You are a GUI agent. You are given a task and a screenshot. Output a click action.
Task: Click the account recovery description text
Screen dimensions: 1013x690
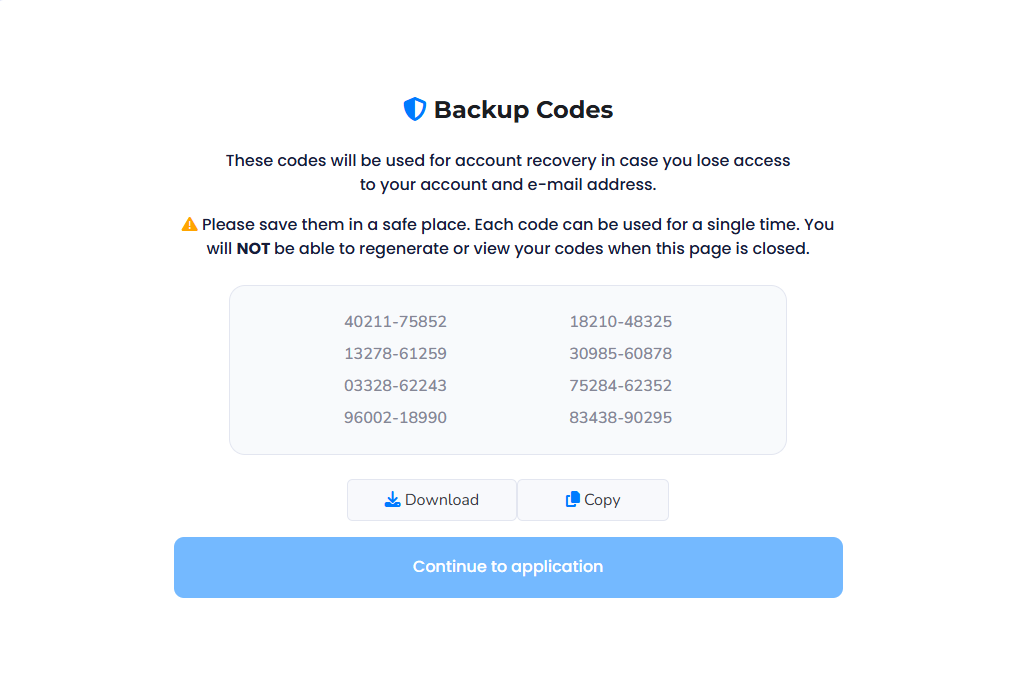507,172
